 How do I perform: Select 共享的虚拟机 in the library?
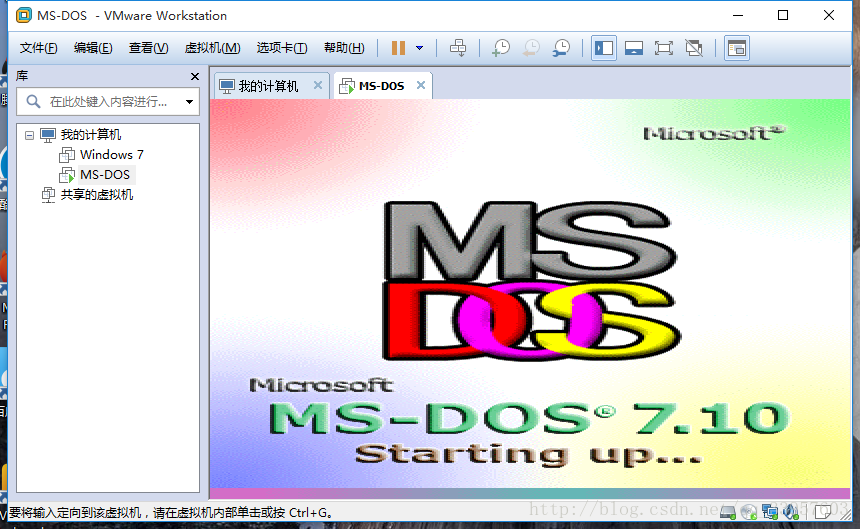tap(97, 195)
